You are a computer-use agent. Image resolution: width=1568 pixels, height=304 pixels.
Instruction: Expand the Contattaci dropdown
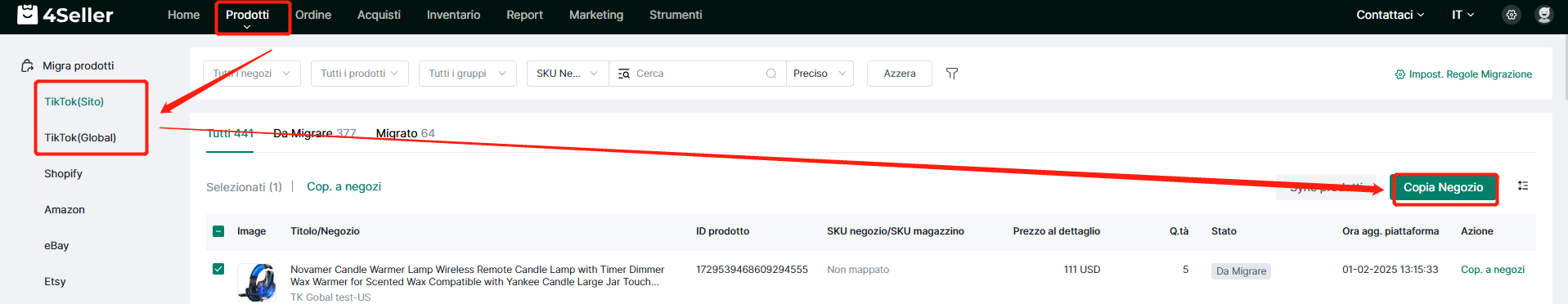(1390, 15)
